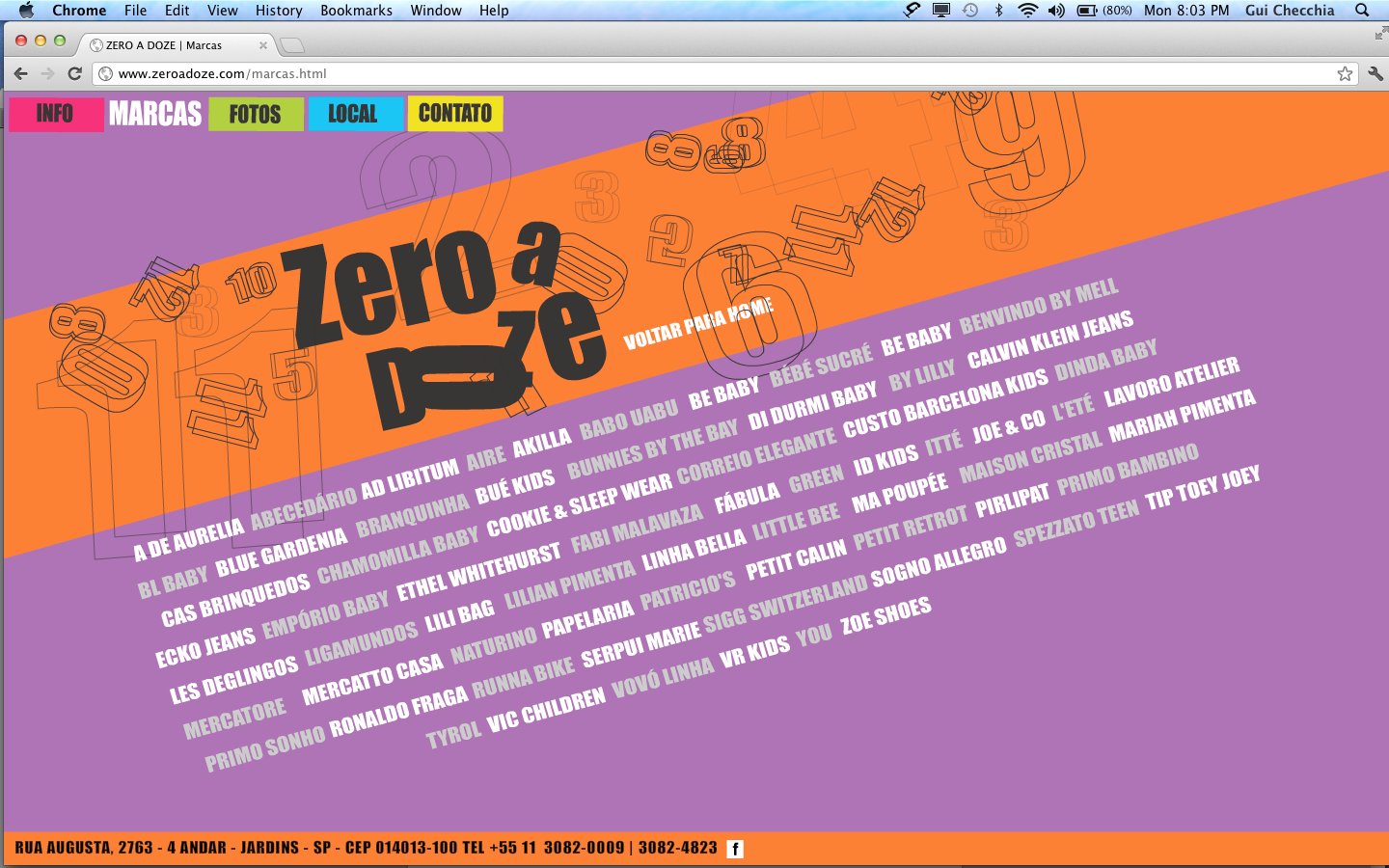
Task: Open the ECKO JEANS brand
Action: pos(205,646)
